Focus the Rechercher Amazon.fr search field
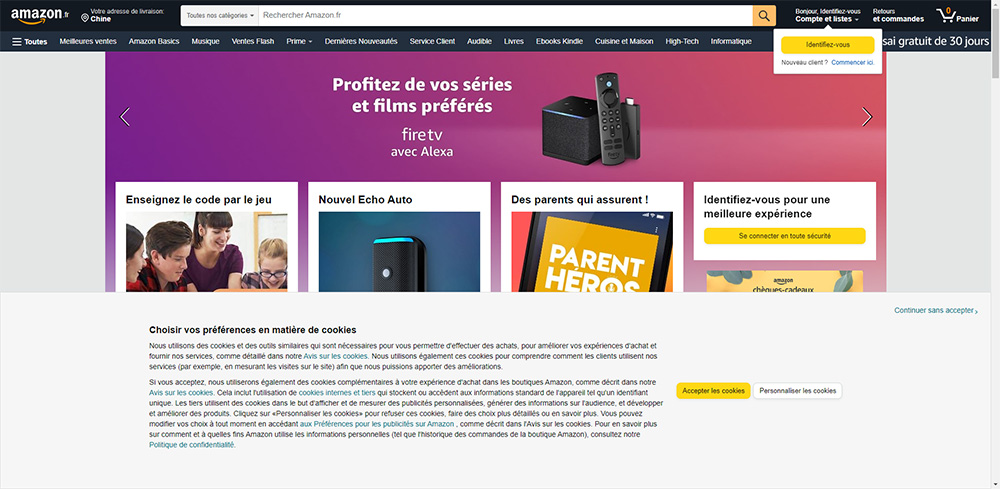1000x489 pixels. pyautogui.click(x=505, y=15)
